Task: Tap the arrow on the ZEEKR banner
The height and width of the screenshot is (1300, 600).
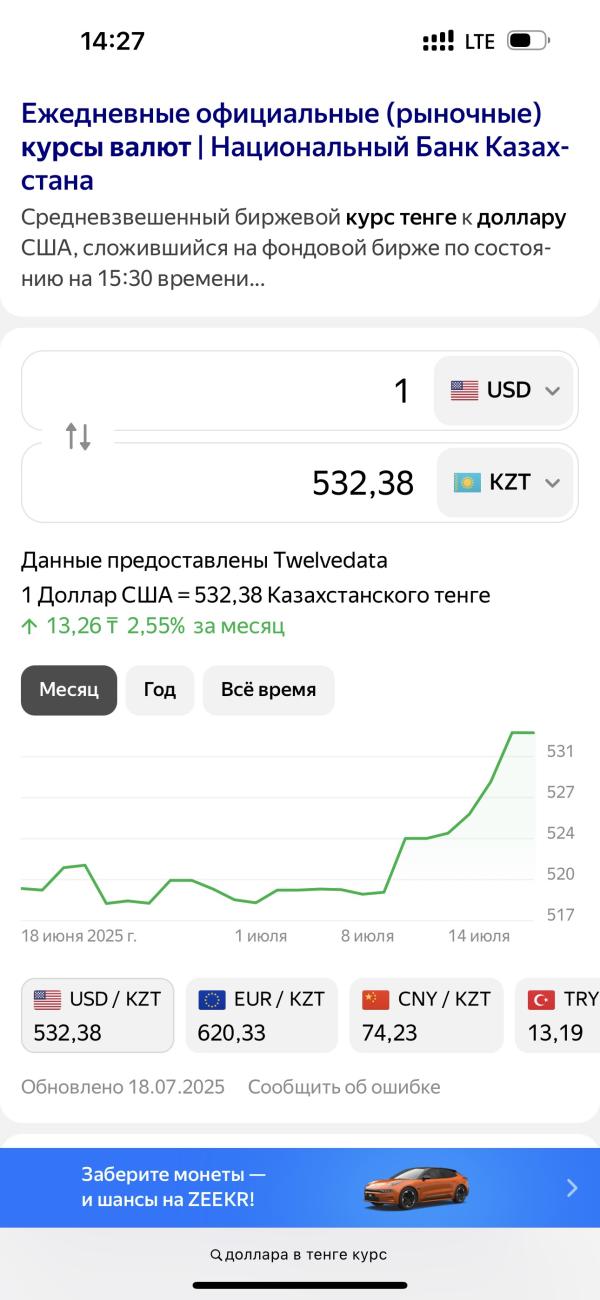Action: pos(572,1188)
